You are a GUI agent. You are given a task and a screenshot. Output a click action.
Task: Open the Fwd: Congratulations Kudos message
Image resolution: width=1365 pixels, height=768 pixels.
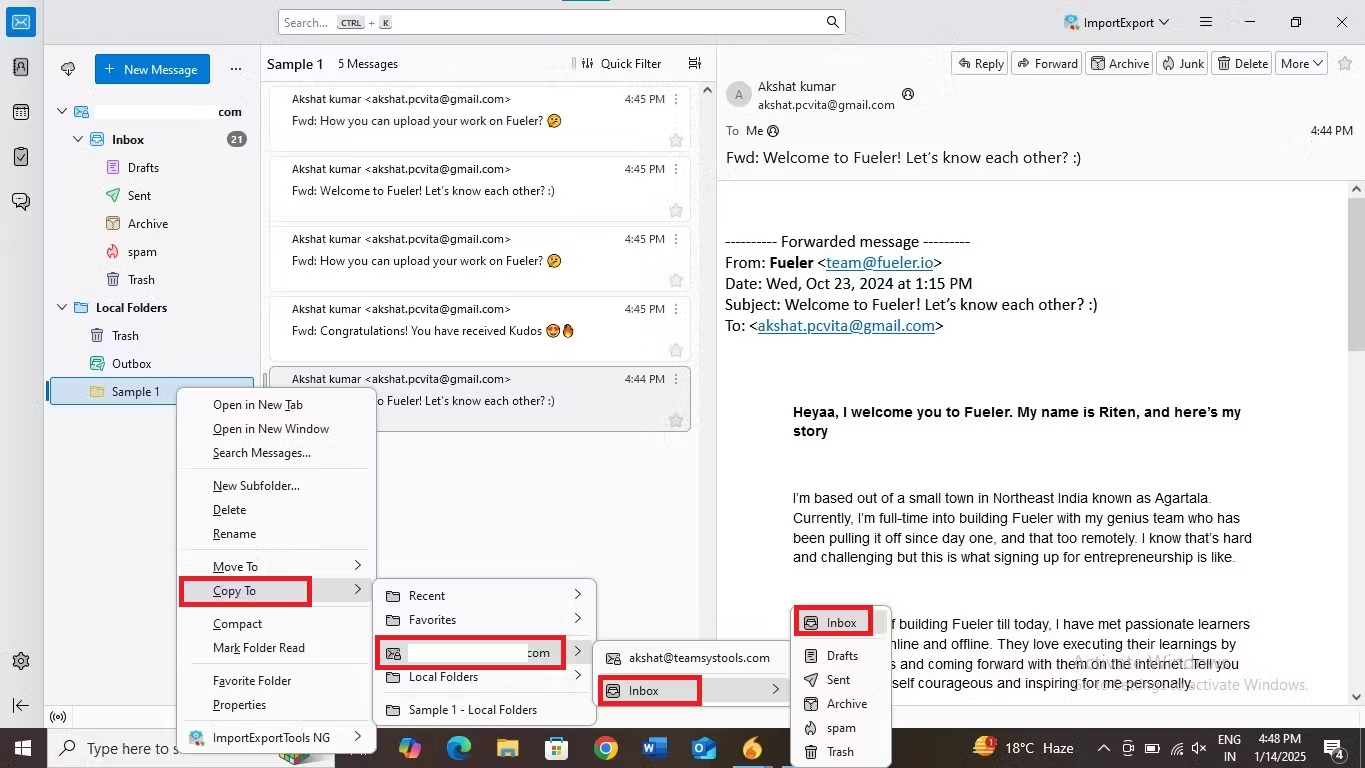coord(479,330)
